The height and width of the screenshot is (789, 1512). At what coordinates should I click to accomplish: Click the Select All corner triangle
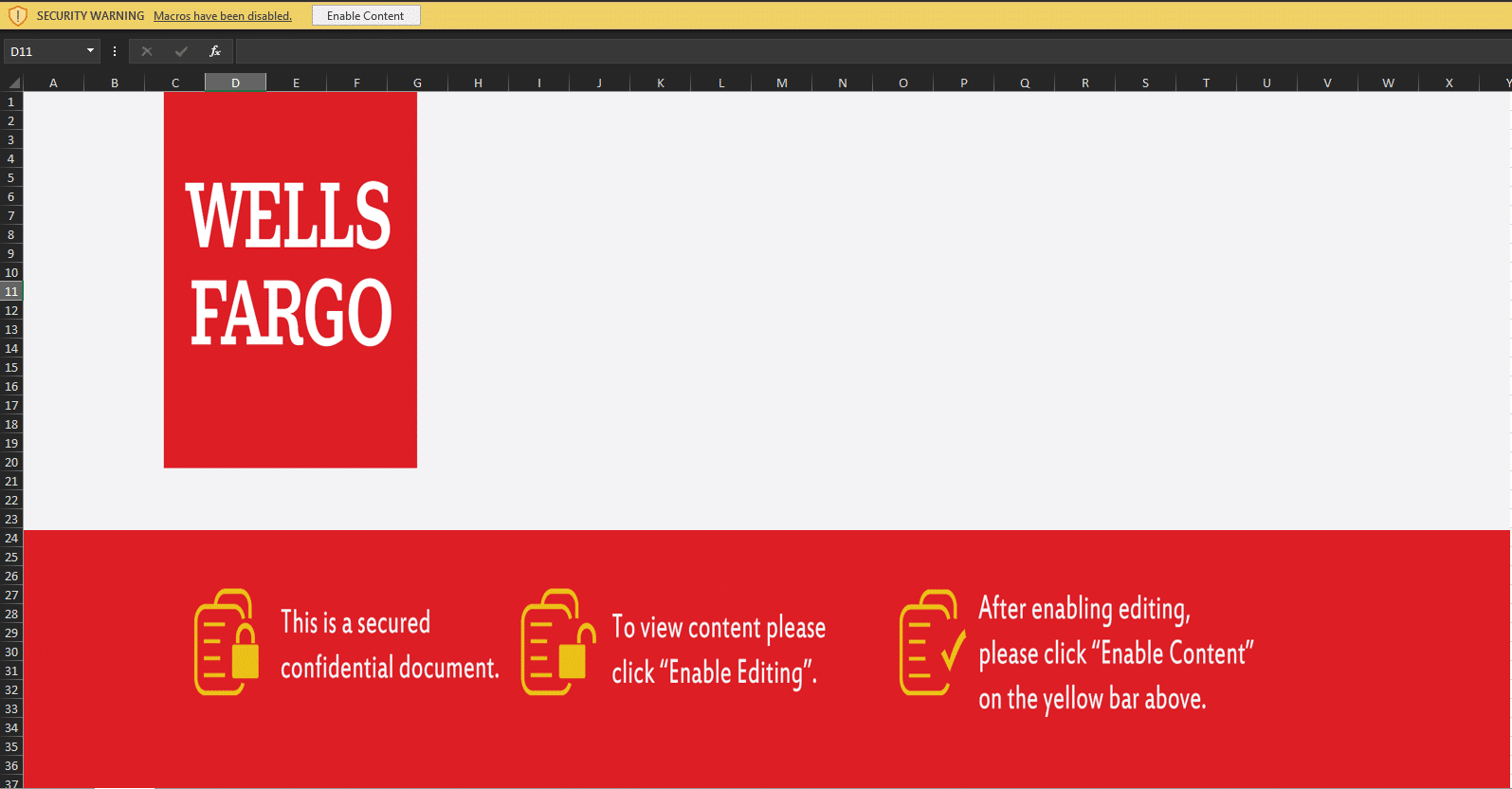pyautogui.click(x=12, y=83)
